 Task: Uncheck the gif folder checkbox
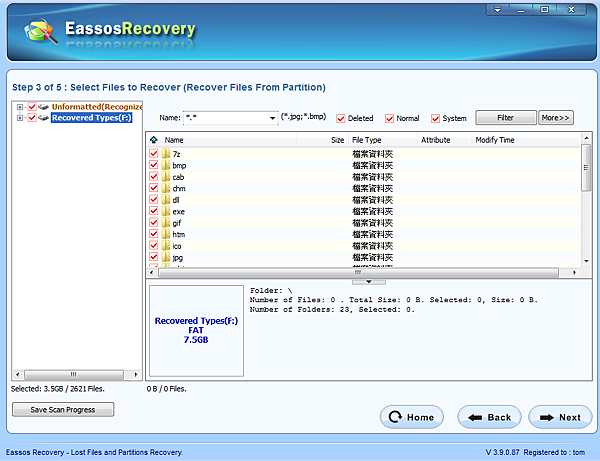[153, 222]
